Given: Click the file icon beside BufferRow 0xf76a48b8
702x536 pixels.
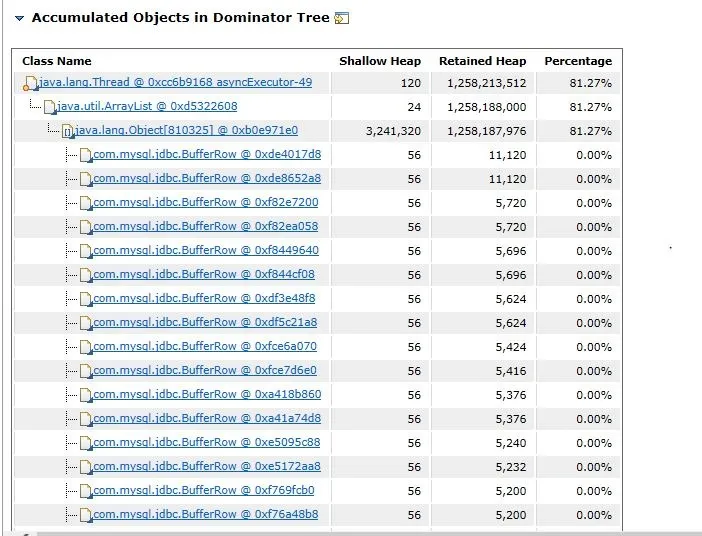Looking at the screenshot, I should click(x=85, y=515).
